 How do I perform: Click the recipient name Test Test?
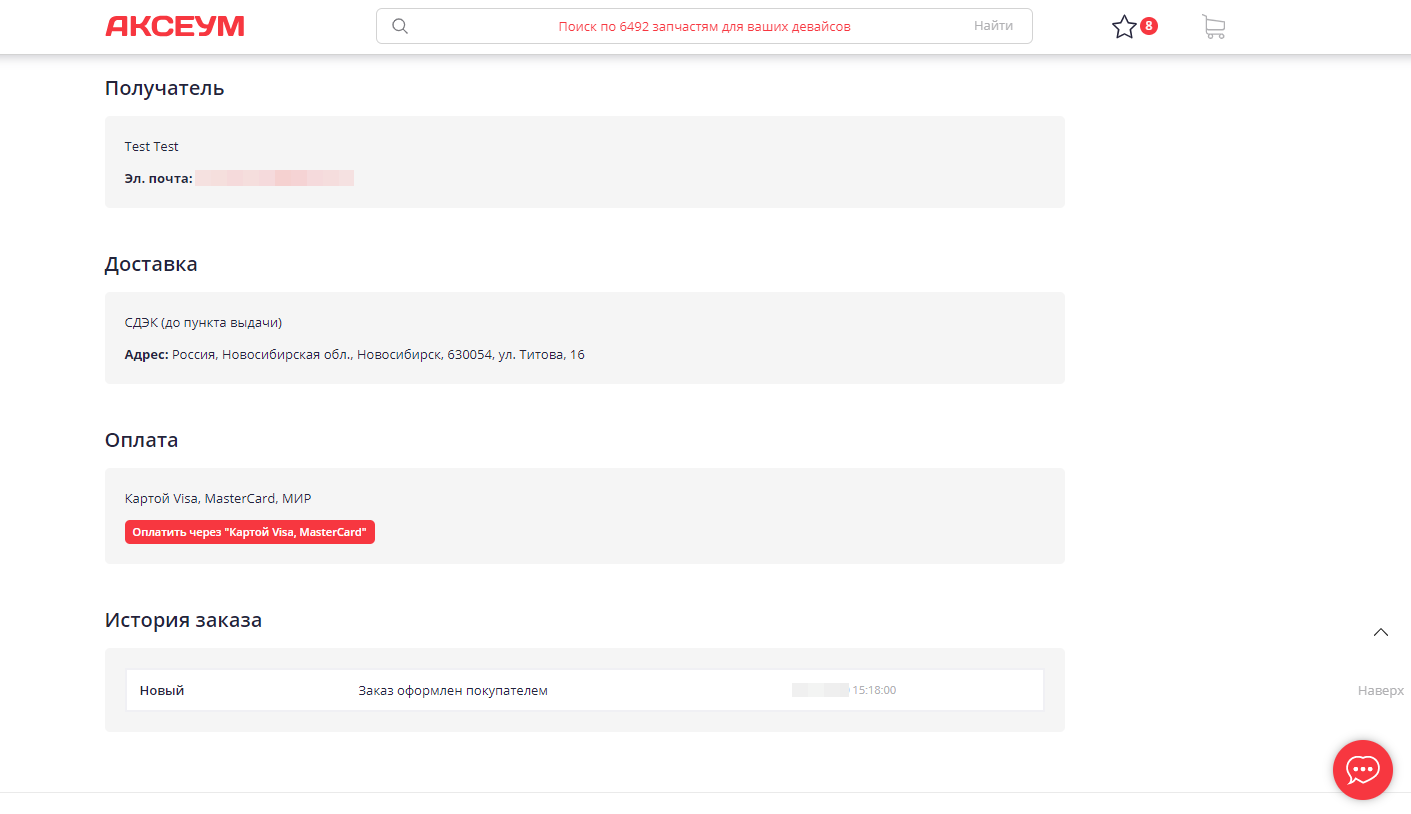(x=152, y=147)
